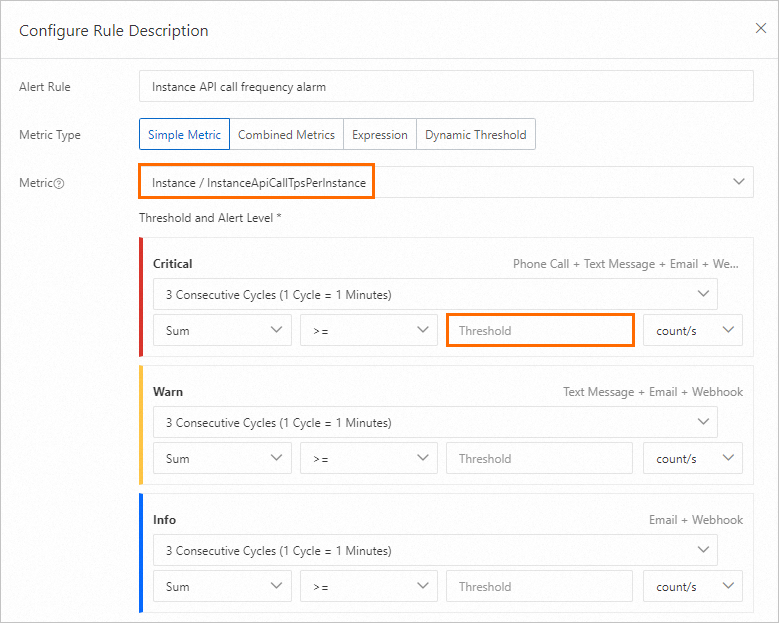Open Critical count/s unit dropdown
The width and height of the screenshot is (779, 623).
coord(692,331)
